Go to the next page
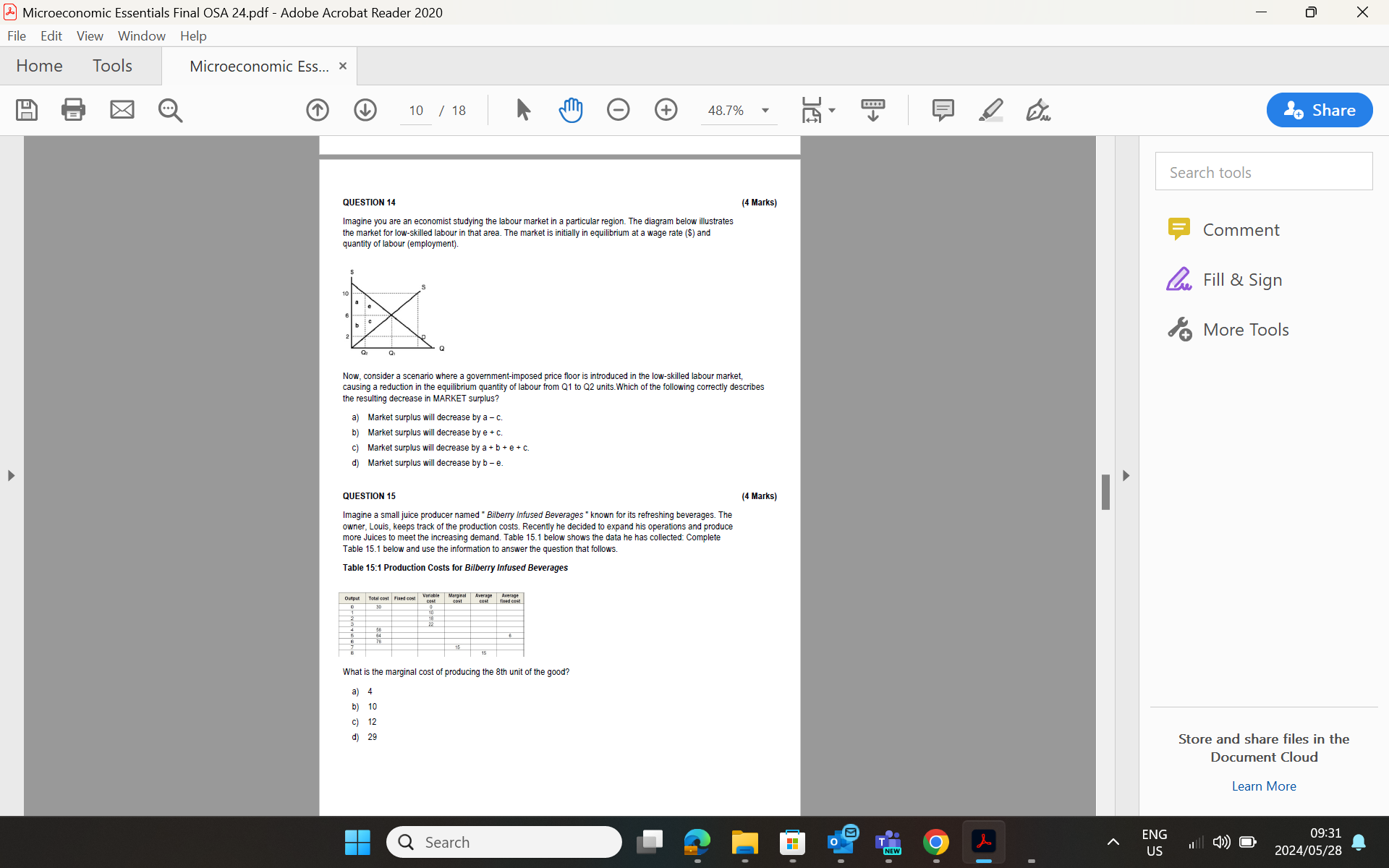 pos(365,110)
